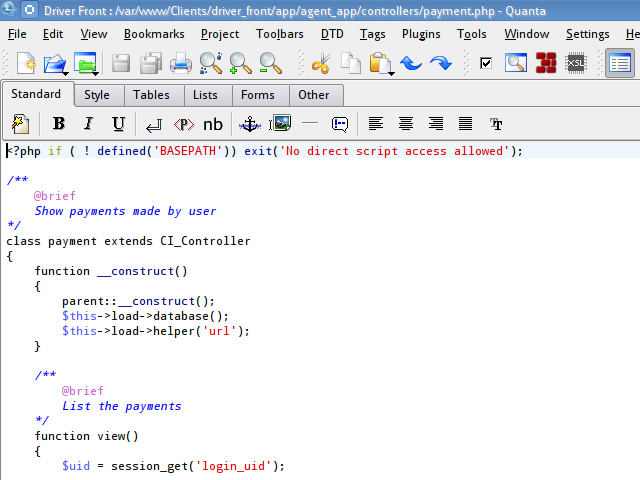Insert a paragraph tag with P icon

[183, 124]
